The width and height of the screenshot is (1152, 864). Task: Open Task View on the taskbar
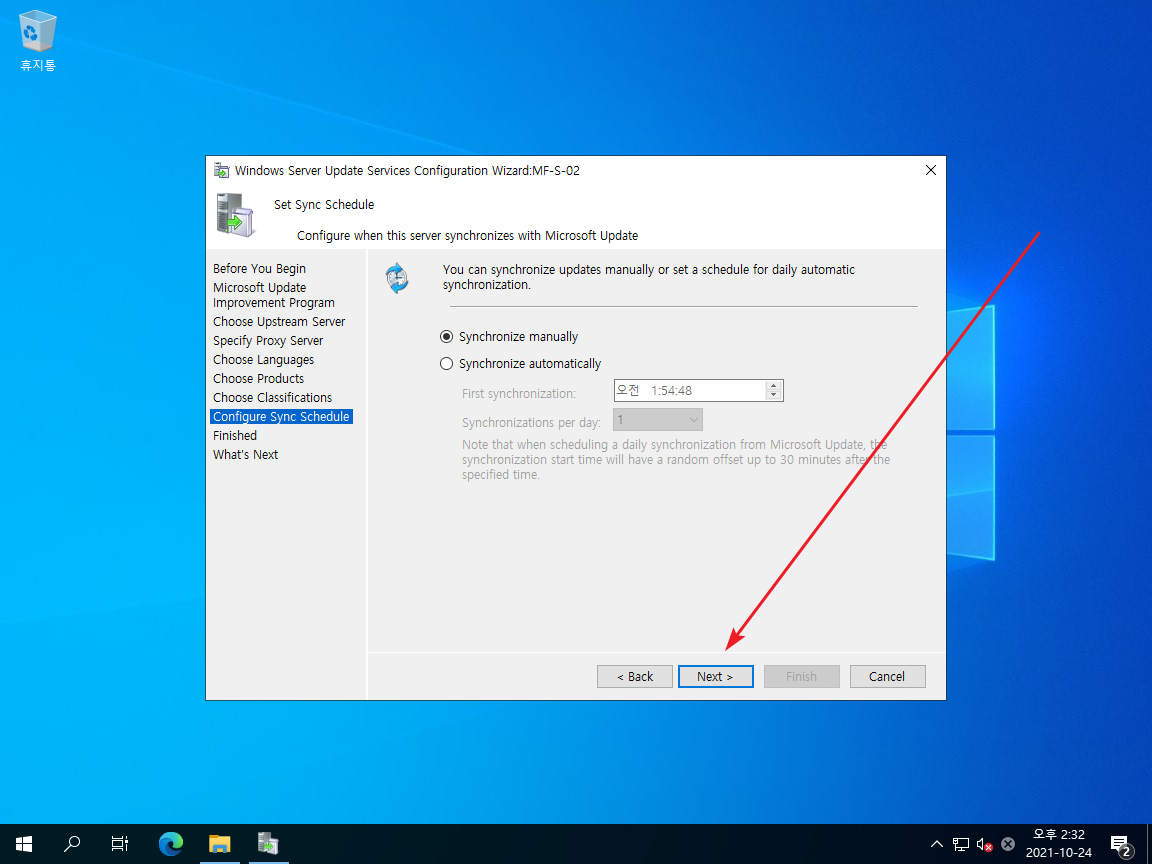pos(120,843)
